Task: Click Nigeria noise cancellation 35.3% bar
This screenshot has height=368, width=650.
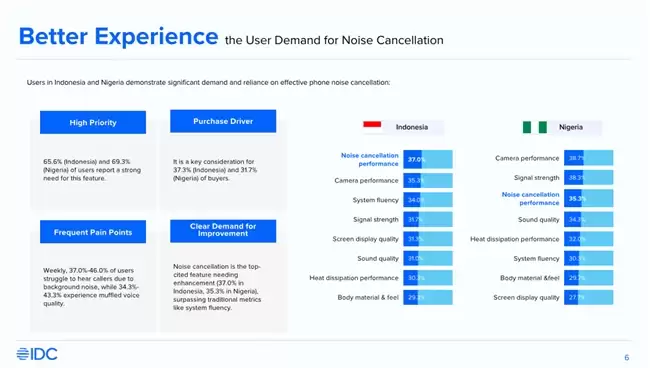Action: (x=589, y=199)
